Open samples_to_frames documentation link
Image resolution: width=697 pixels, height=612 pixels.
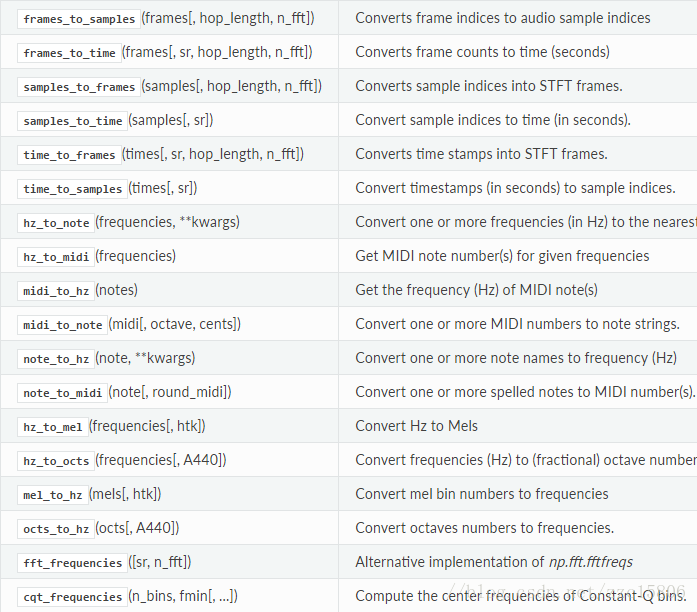coord(79,87)
